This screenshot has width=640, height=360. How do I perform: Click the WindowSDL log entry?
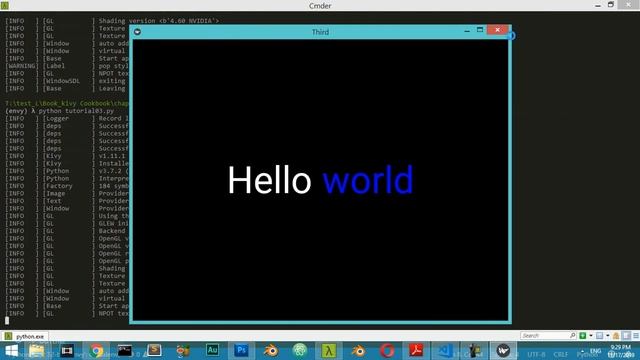(67, 81)
